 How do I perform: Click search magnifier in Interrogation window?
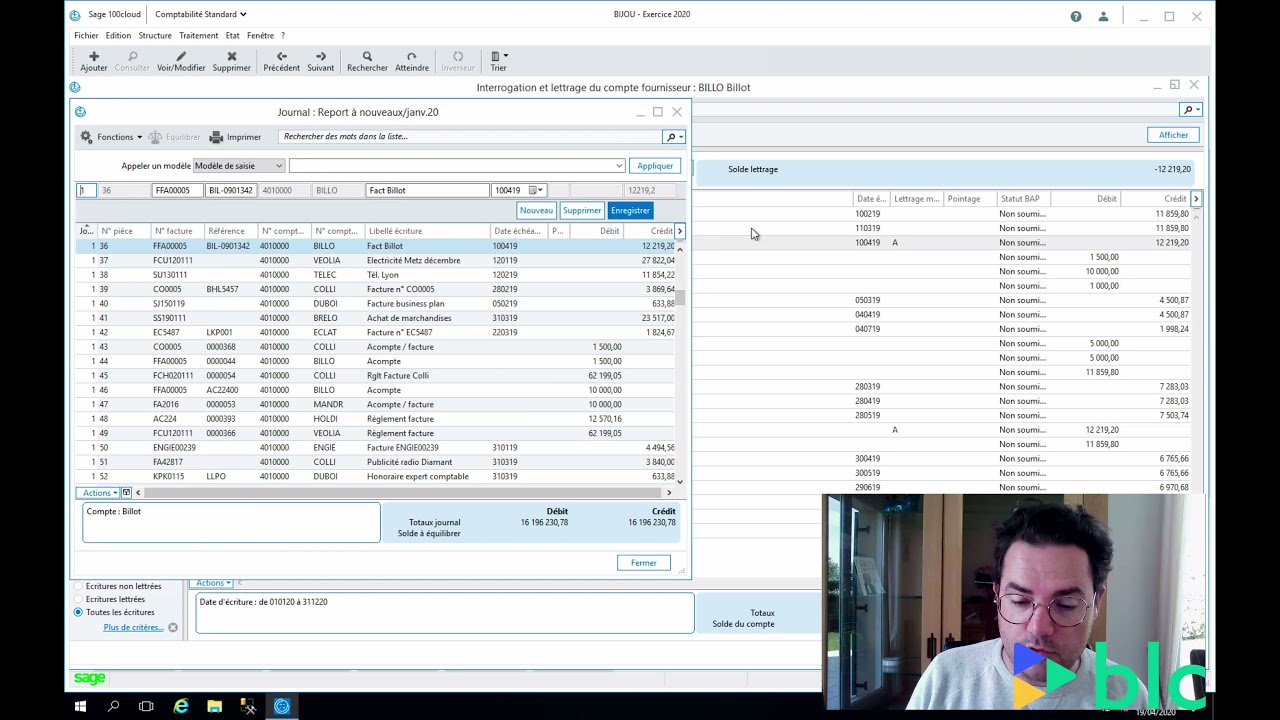point(1190,110)
